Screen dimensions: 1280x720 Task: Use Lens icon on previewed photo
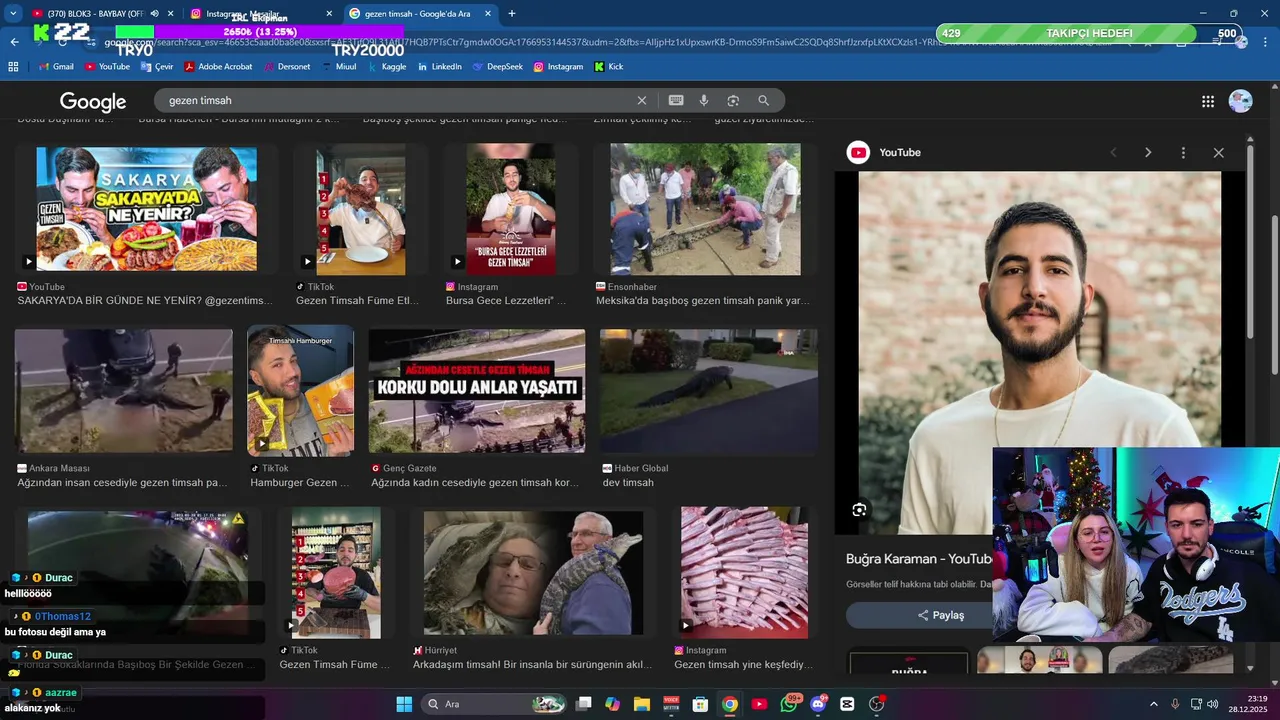859,510
